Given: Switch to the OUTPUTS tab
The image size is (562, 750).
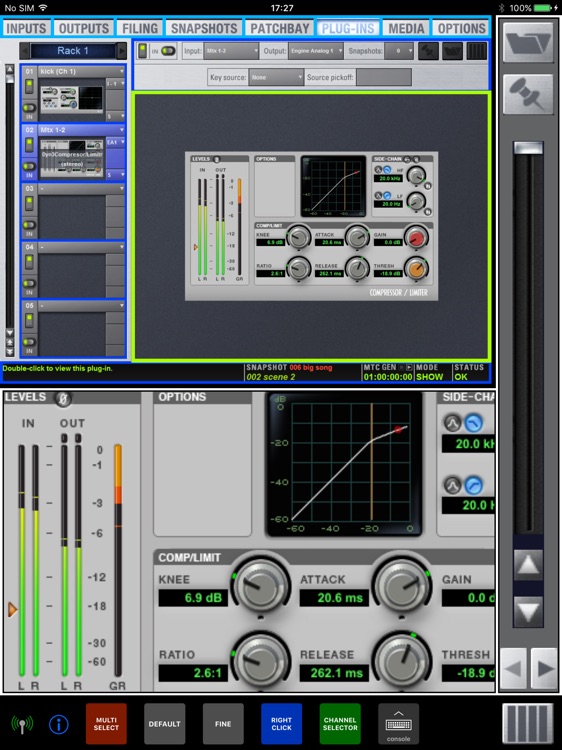Looking at the screenshot, I should click(84, 28).
